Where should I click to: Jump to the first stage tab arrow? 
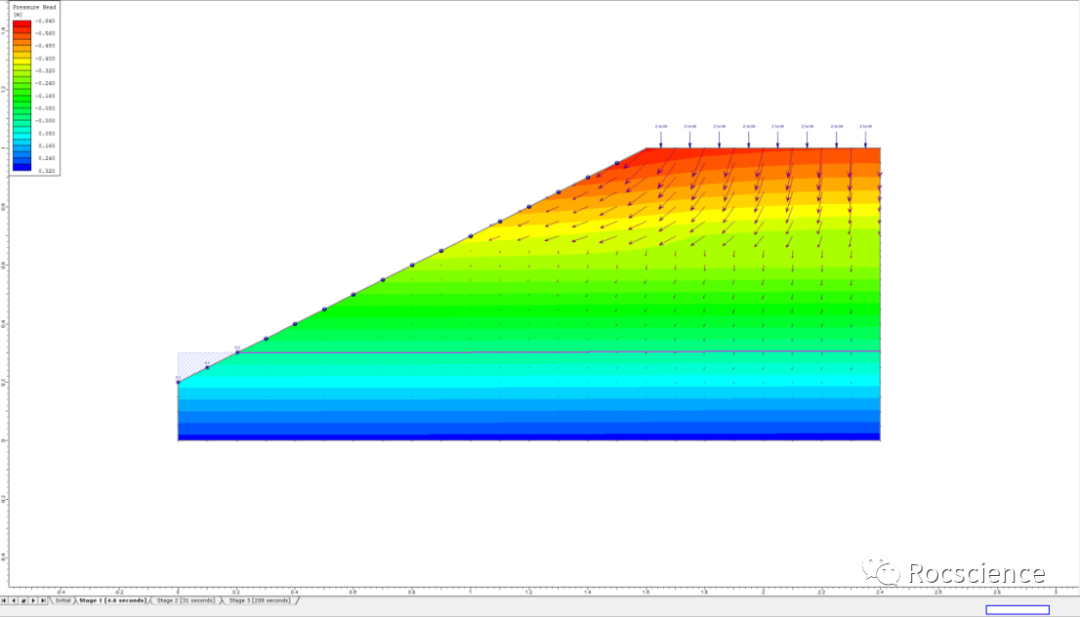point(4,600)
